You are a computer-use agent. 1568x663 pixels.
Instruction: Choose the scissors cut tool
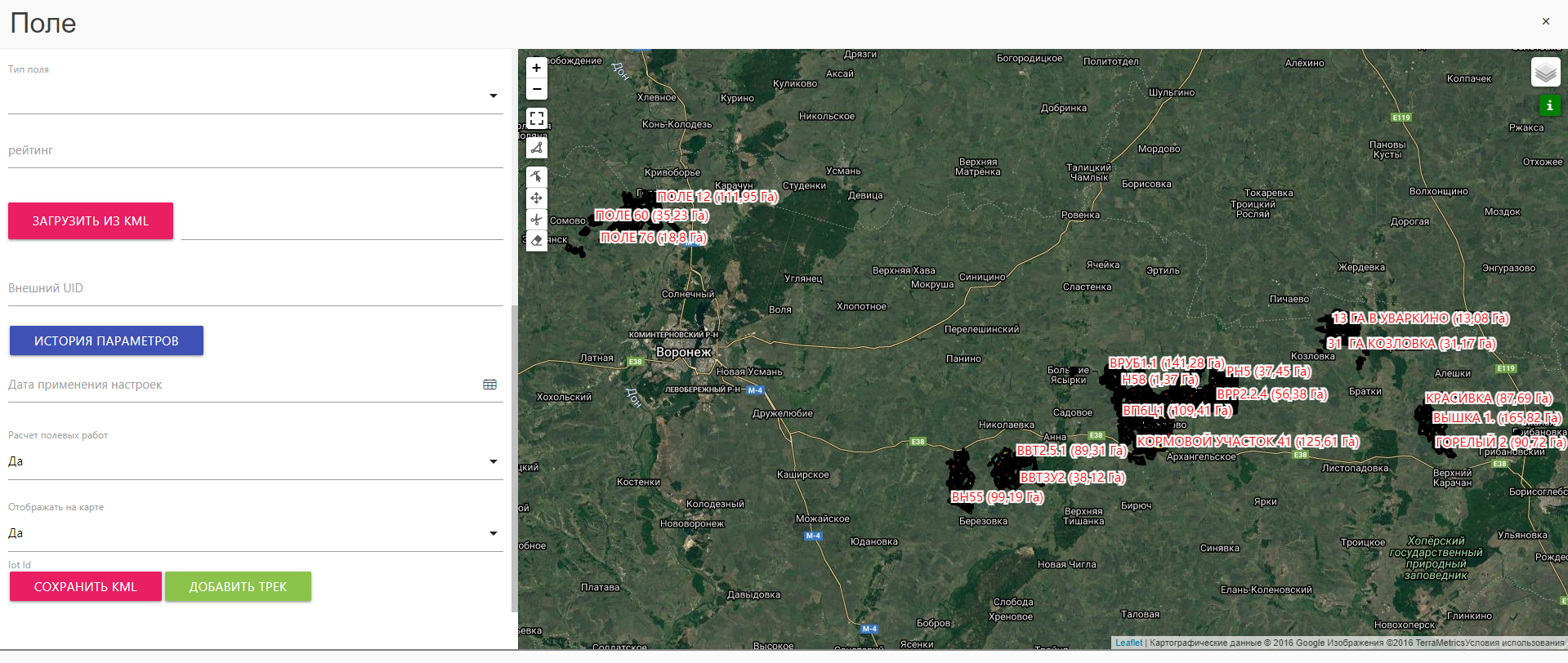pyautogui.click(x=537, y=219)
